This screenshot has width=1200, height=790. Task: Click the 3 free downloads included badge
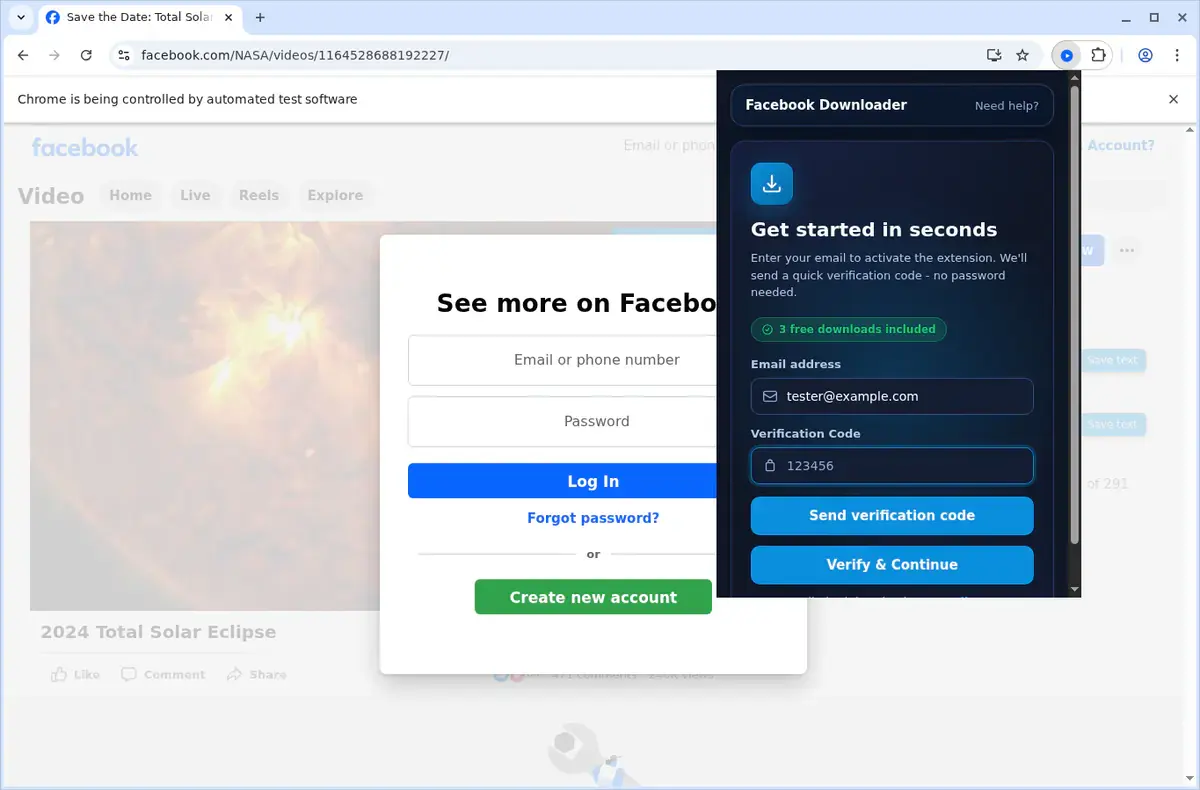[x=848, y=329]
